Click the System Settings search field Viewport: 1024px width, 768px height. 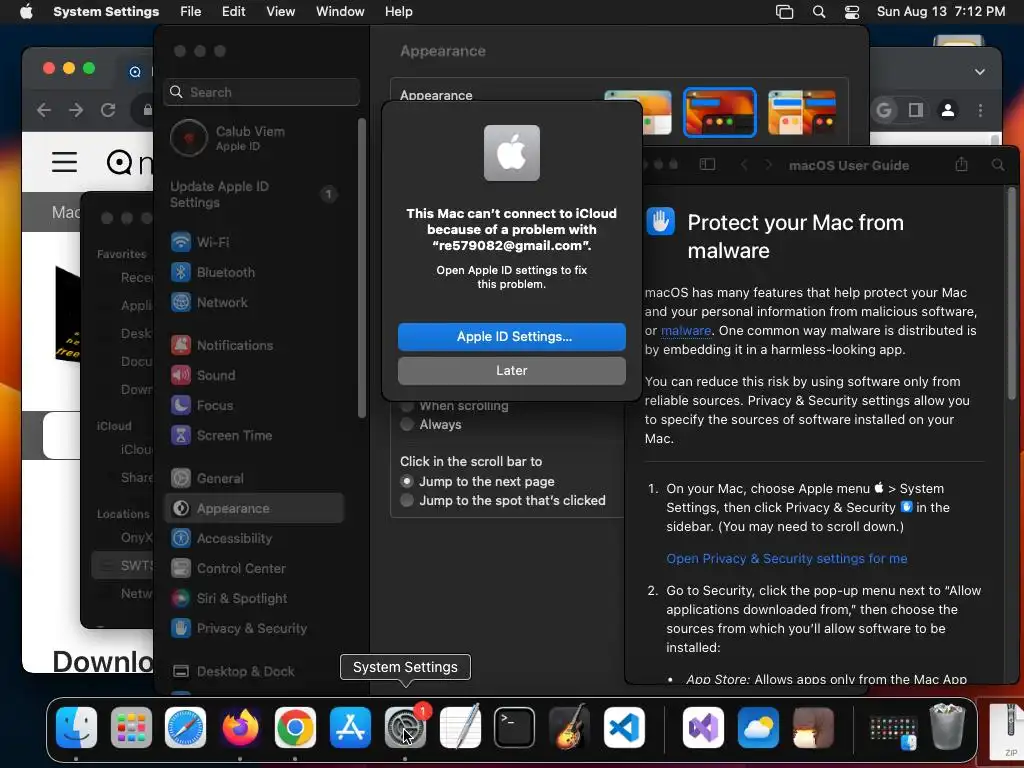tap(261, 92)
